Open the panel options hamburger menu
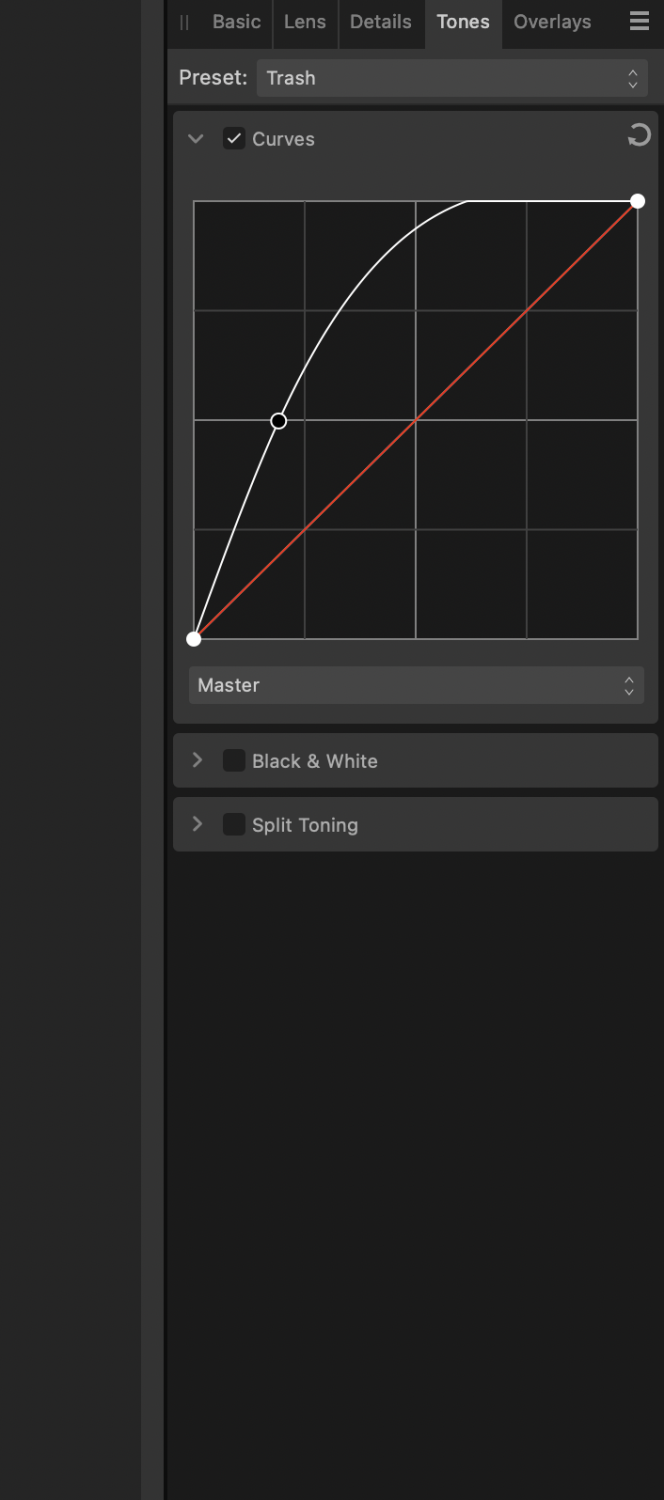The height and width of the screenshot is (1500, 664). 639,21
